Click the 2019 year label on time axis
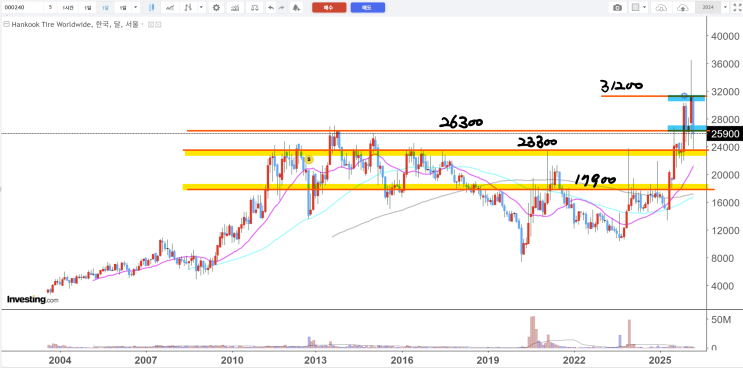 (x=488, y=359)
